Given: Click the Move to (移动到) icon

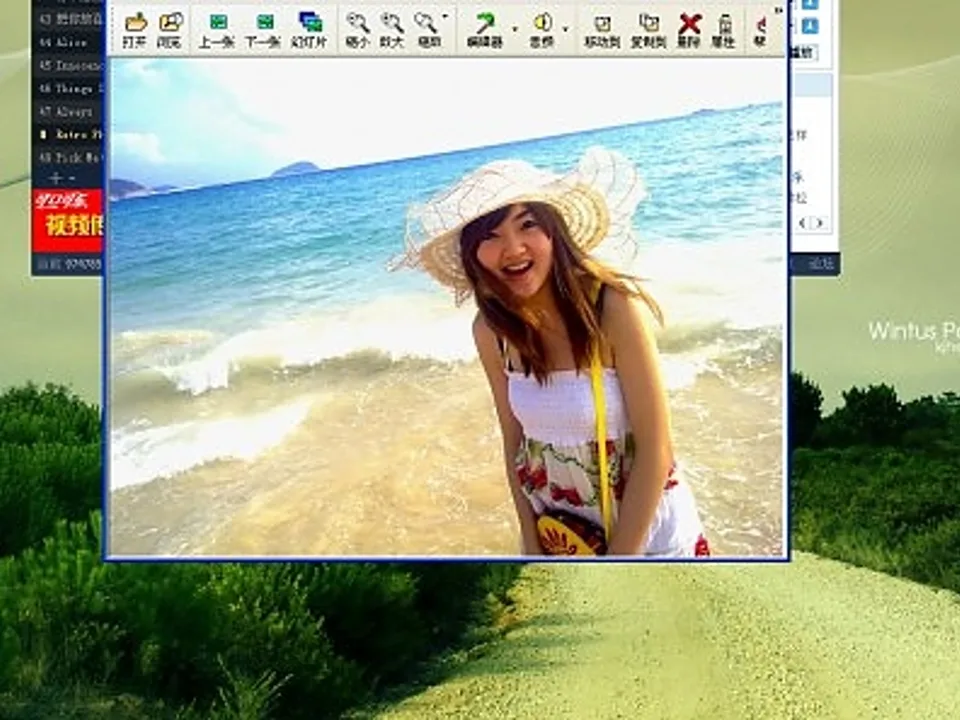Looking at the screenshot, I should click(601, 28).
